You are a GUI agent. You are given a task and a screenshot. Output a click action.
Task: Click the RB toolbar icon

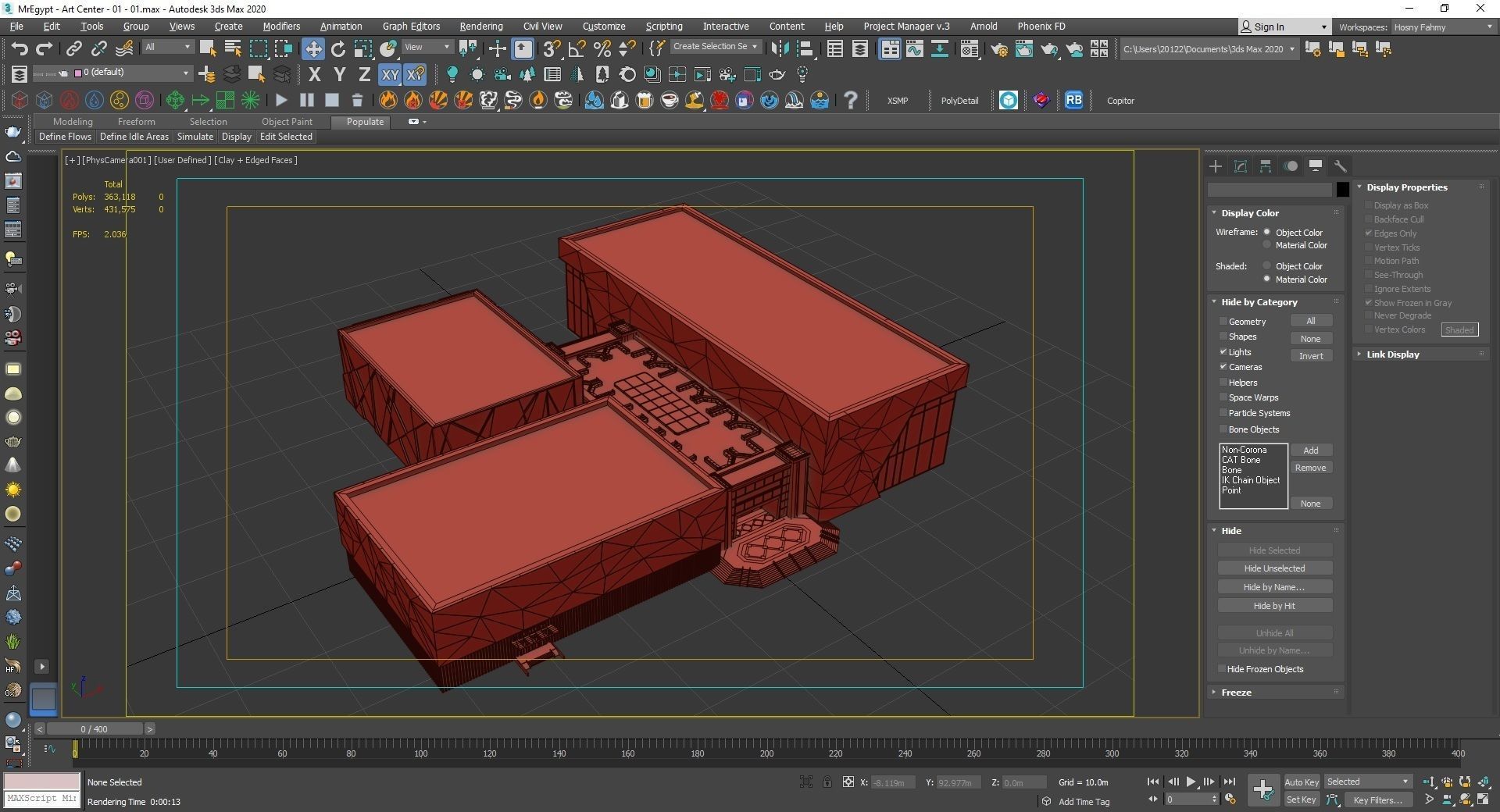pyautogui.click(x=1074, y=100)
